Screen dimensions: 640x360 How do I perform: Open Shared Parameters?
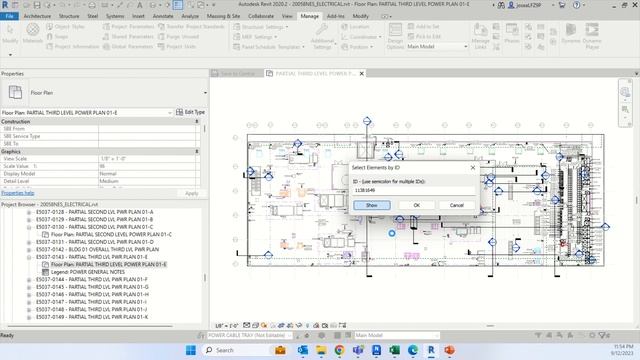tap(128, 36)
